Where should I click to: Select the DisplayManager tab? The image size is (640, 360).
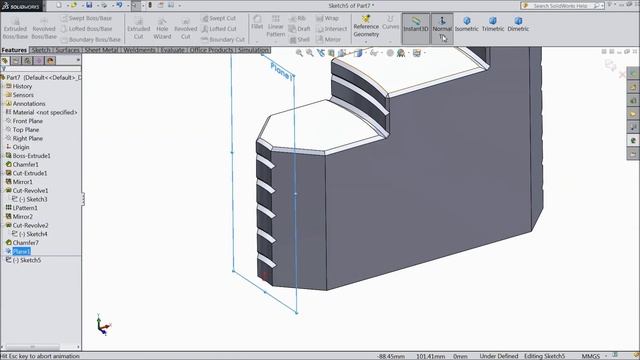51,61
